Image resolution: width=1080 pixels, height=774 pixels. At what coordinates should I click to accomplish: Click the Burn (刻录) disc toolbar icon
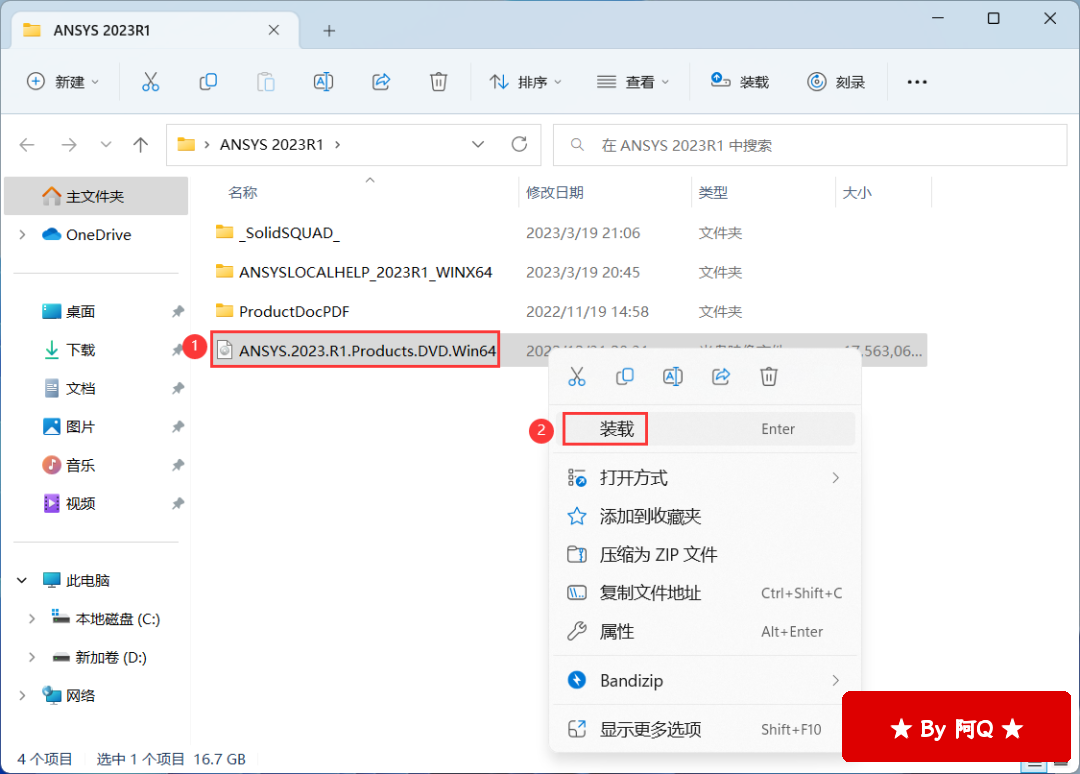pos(836,82)
